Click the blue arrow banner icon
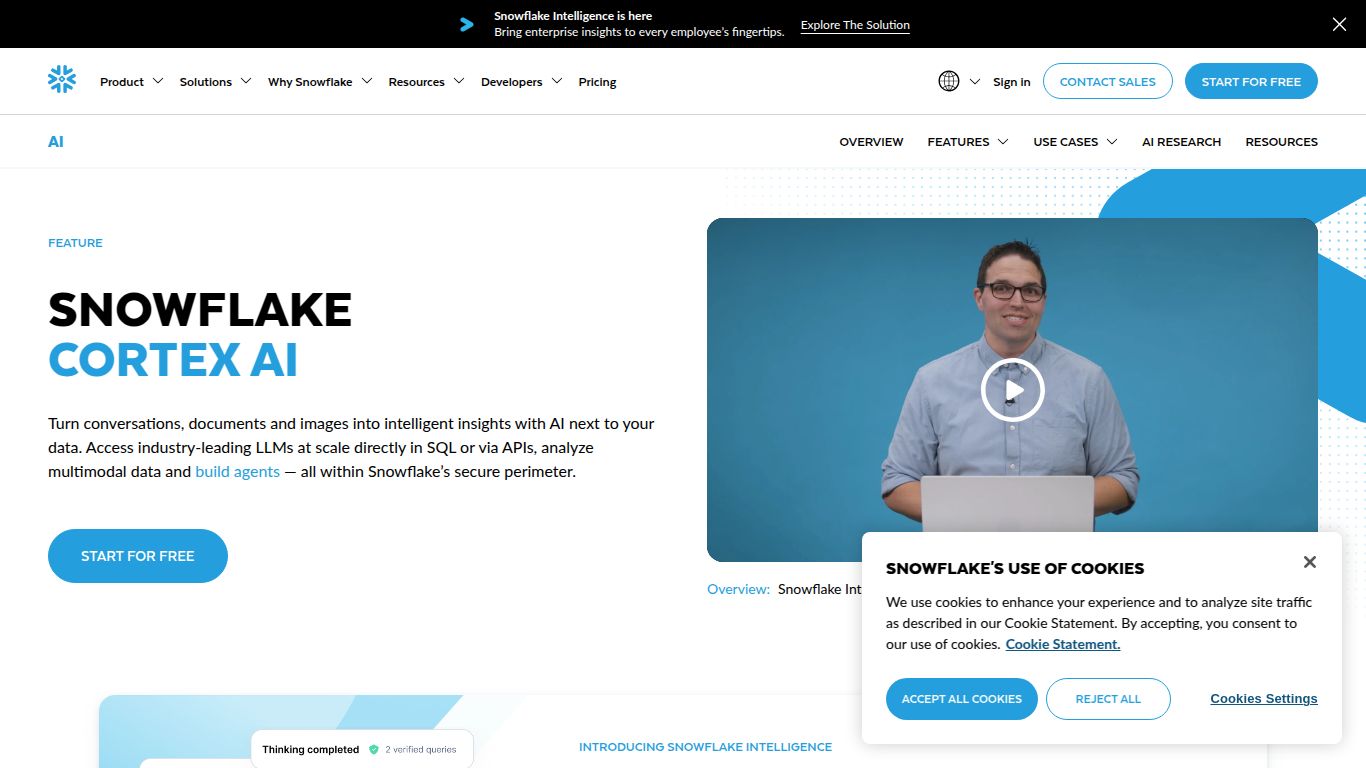The width and height of the screenshot is (1366, 768). (x=467, y=24)
